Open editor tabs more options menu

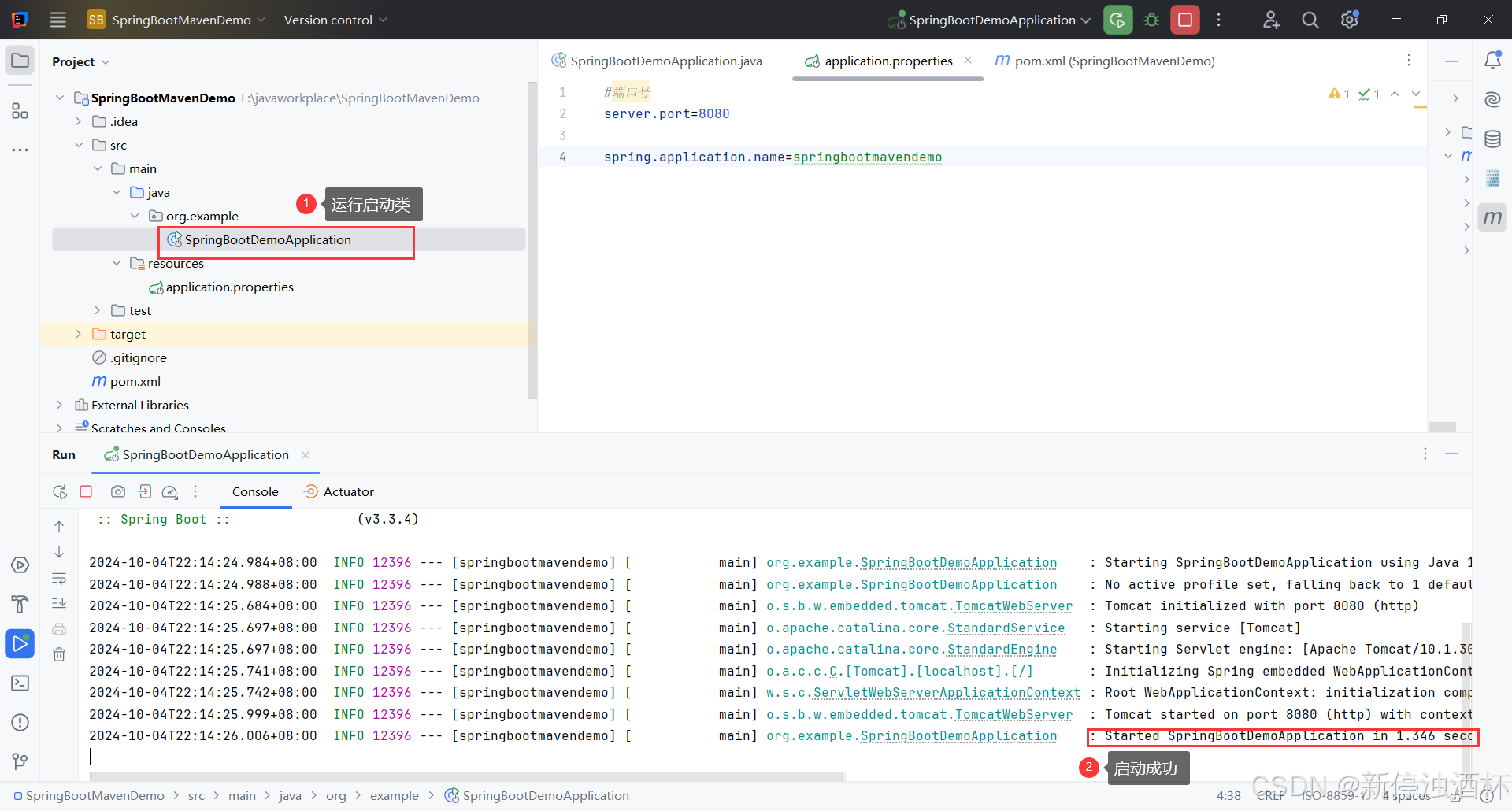tap(1409, 60)
